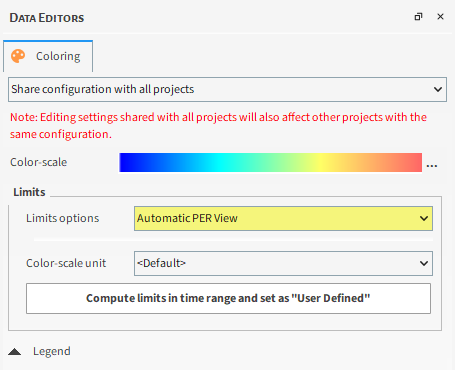Click the chevron in the <Default> unit field

(424, 263)
